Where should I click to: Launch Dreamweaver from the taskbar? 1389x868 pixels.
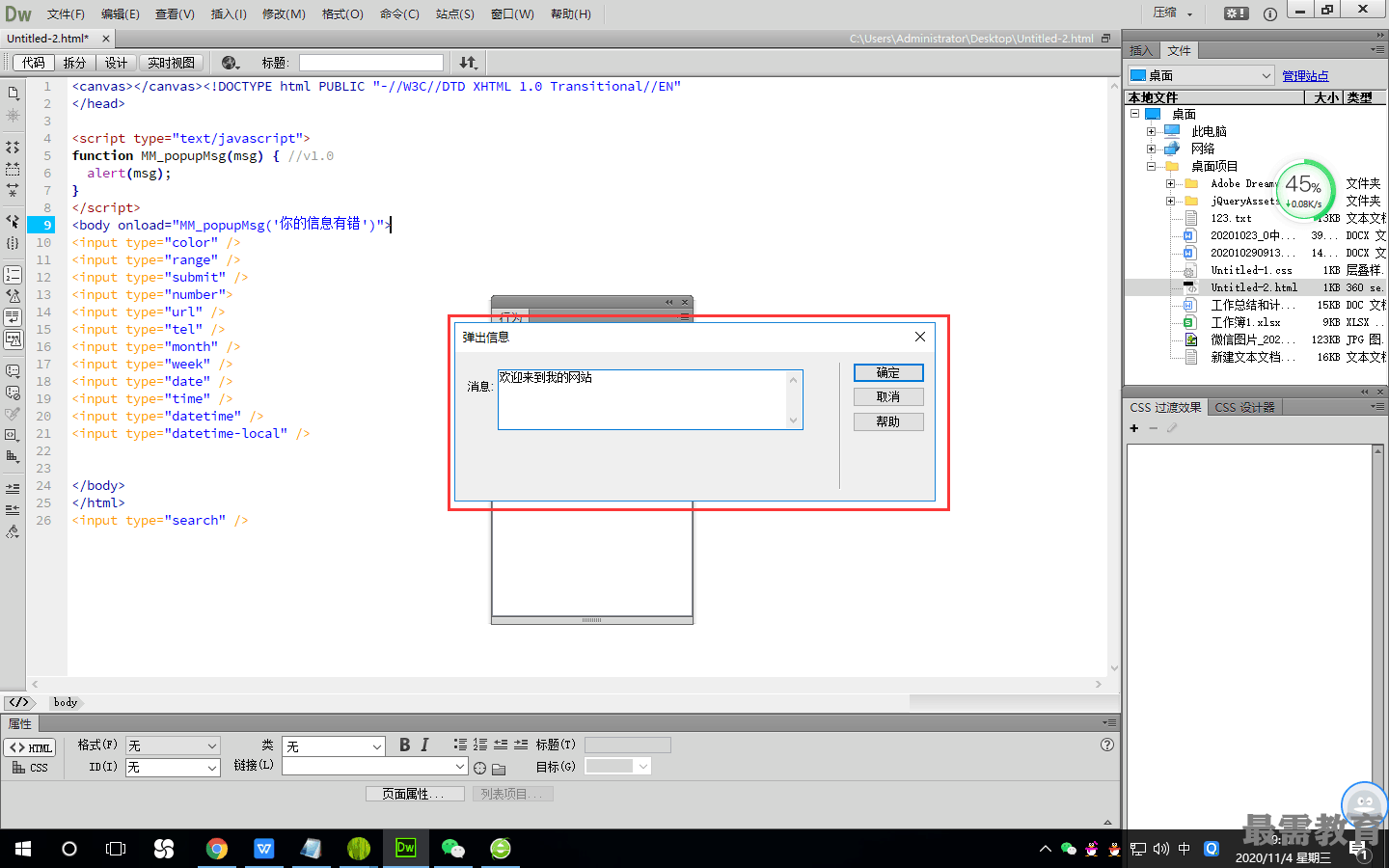tap(406, 849)
